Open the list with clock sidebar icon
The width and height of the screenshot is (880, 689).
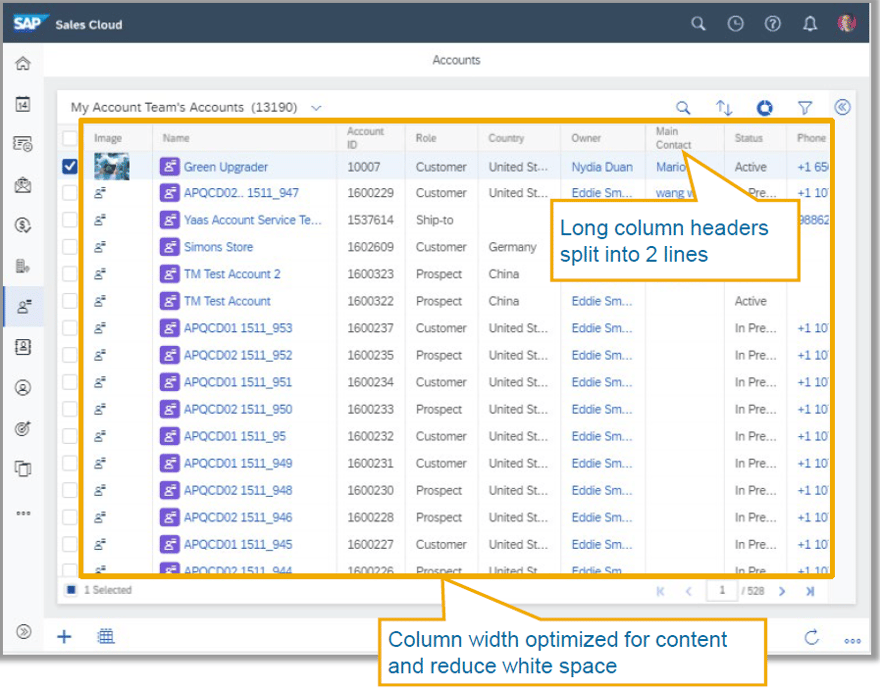click(x=23, y=144)
